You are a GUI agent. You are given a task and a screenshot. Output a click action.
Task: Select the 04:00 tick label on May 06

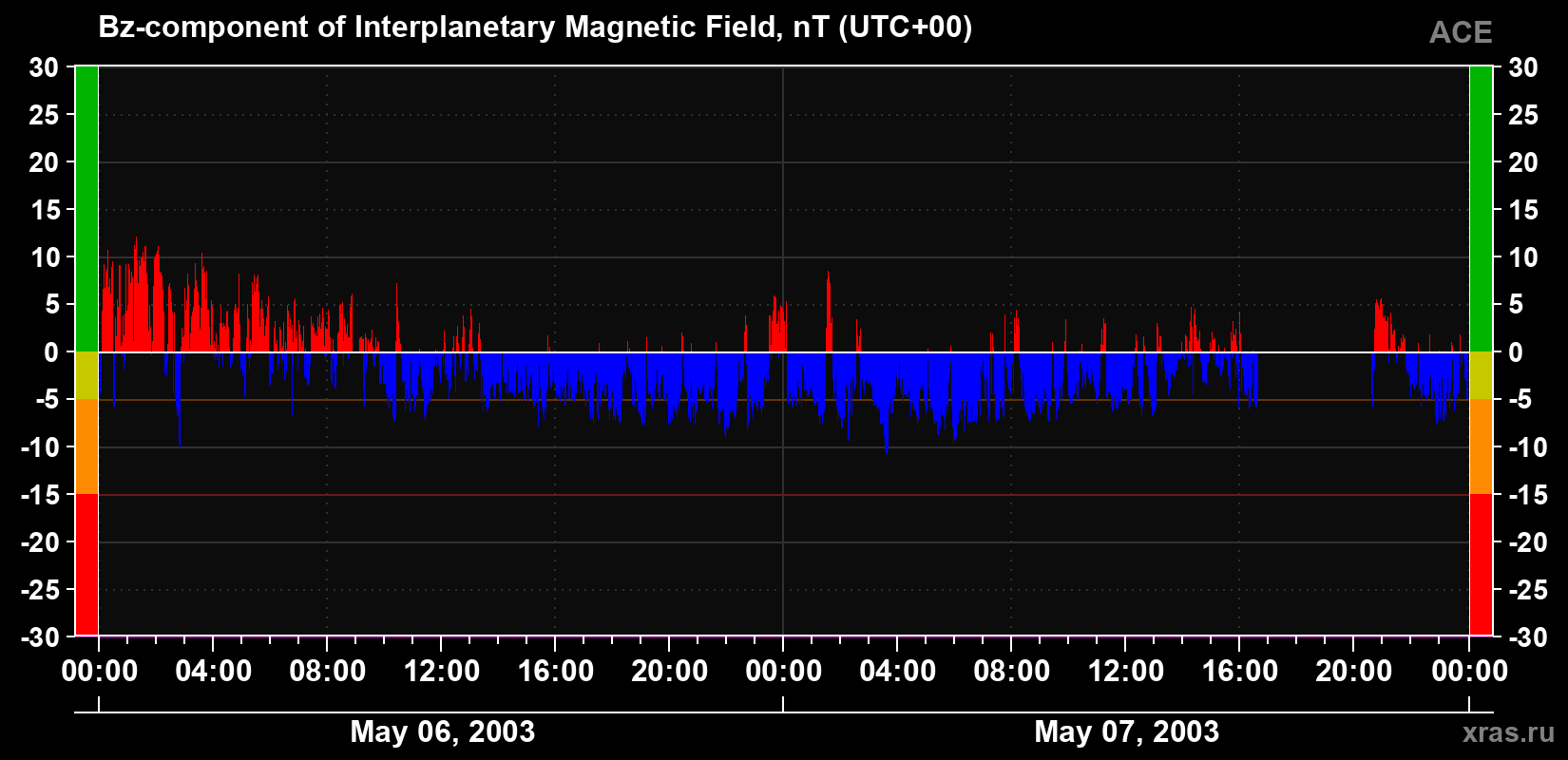click(x=214, y=671)
